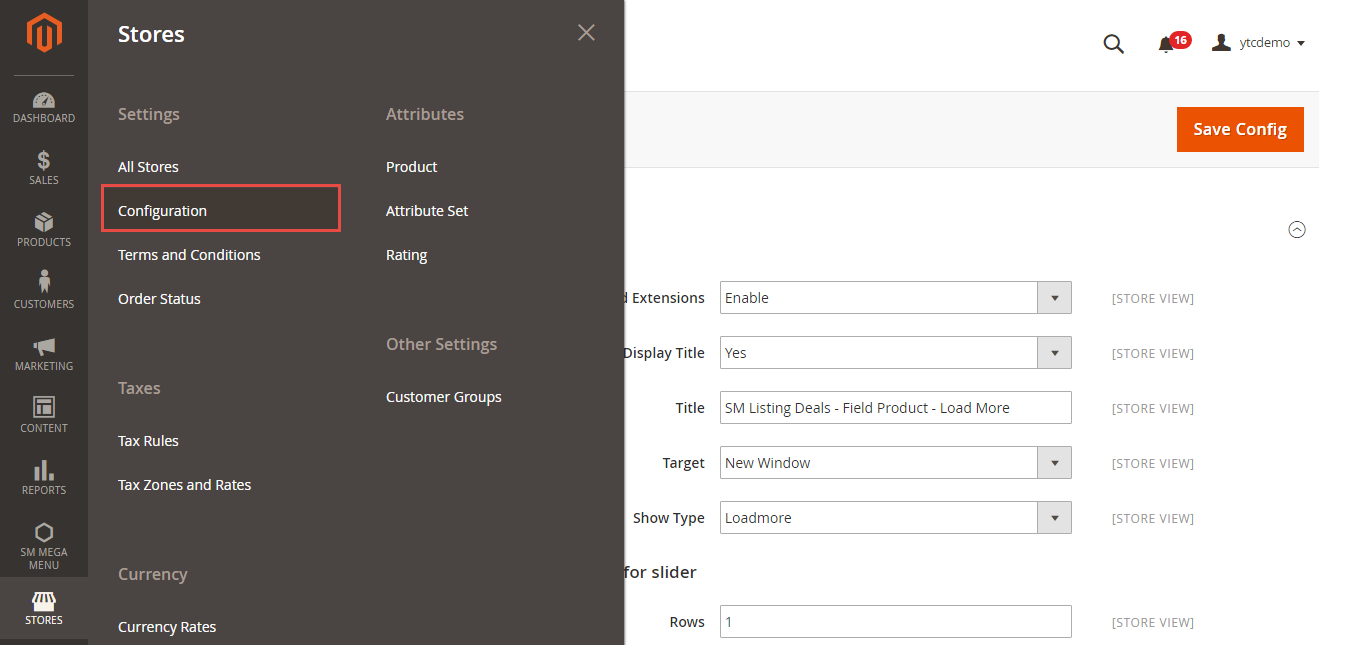Expand the Enable Extensions dropdown

point(1054,298)
